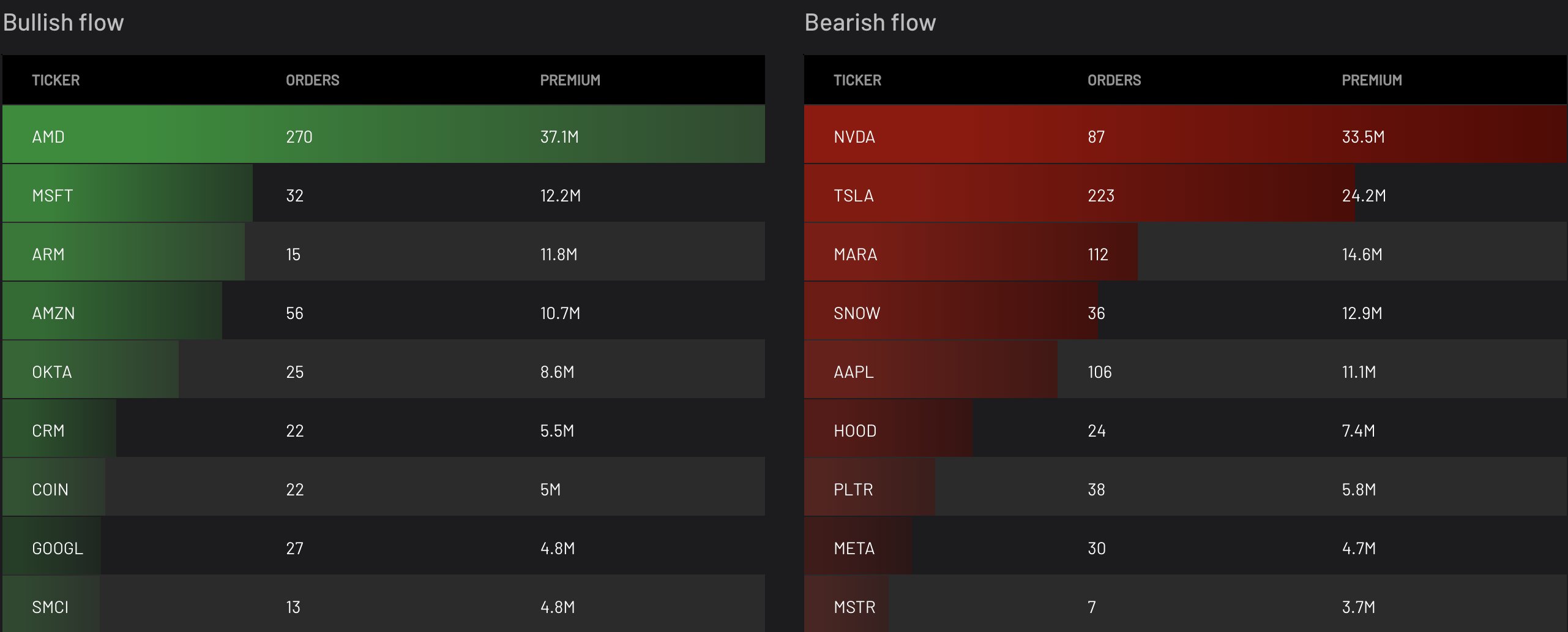Sort Bearish flow by ORDERS header
1568x632 pixels.
click(x=1114, y=80)
